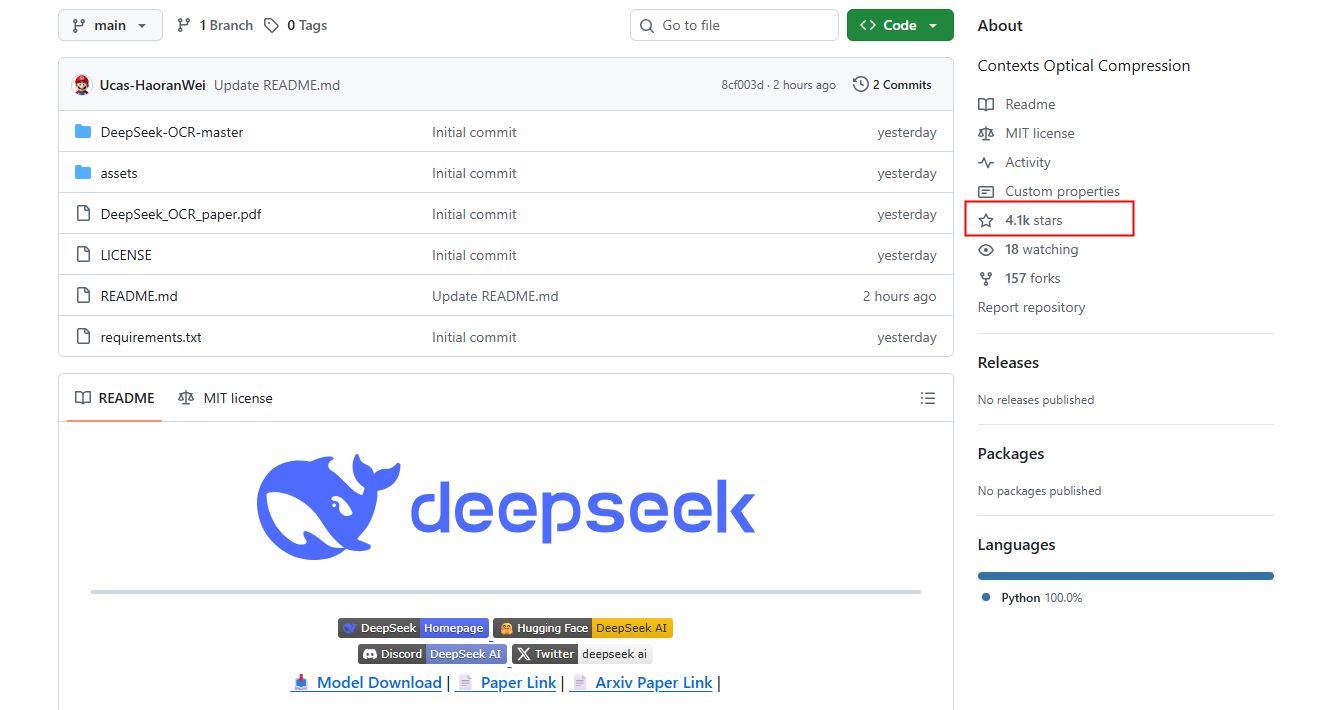This screenshot has width=1344, height=710.
Task: Click the magnifier icon in Go to file
Action: (x=647, y=25)
